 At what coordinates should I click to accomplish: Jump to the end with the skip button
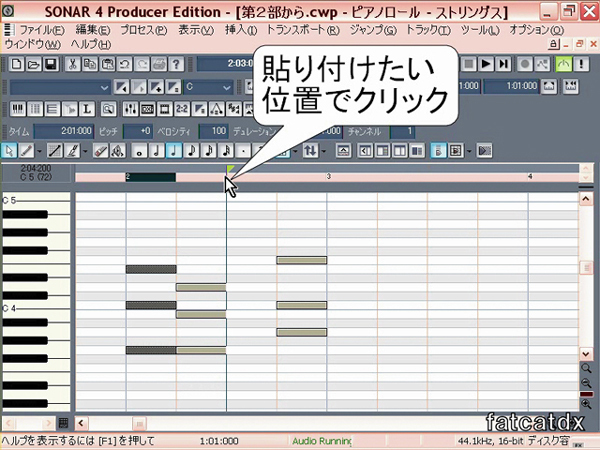point(503,64)
